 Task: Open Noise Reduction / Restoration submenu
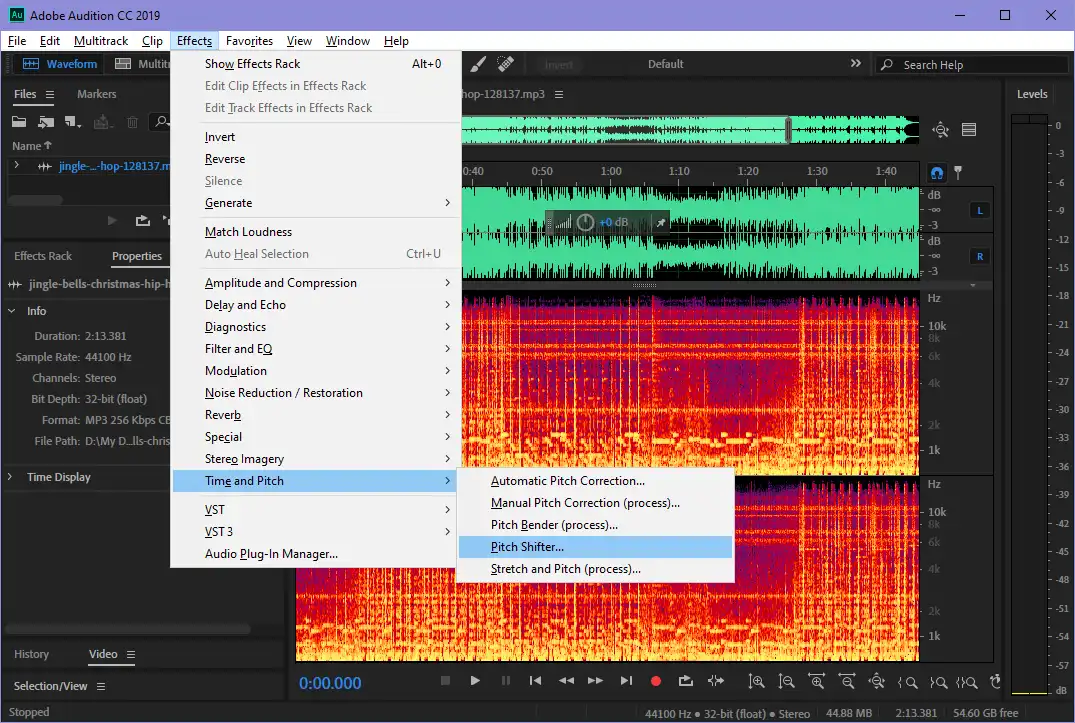pyautogui.click(x=315, y=393)
